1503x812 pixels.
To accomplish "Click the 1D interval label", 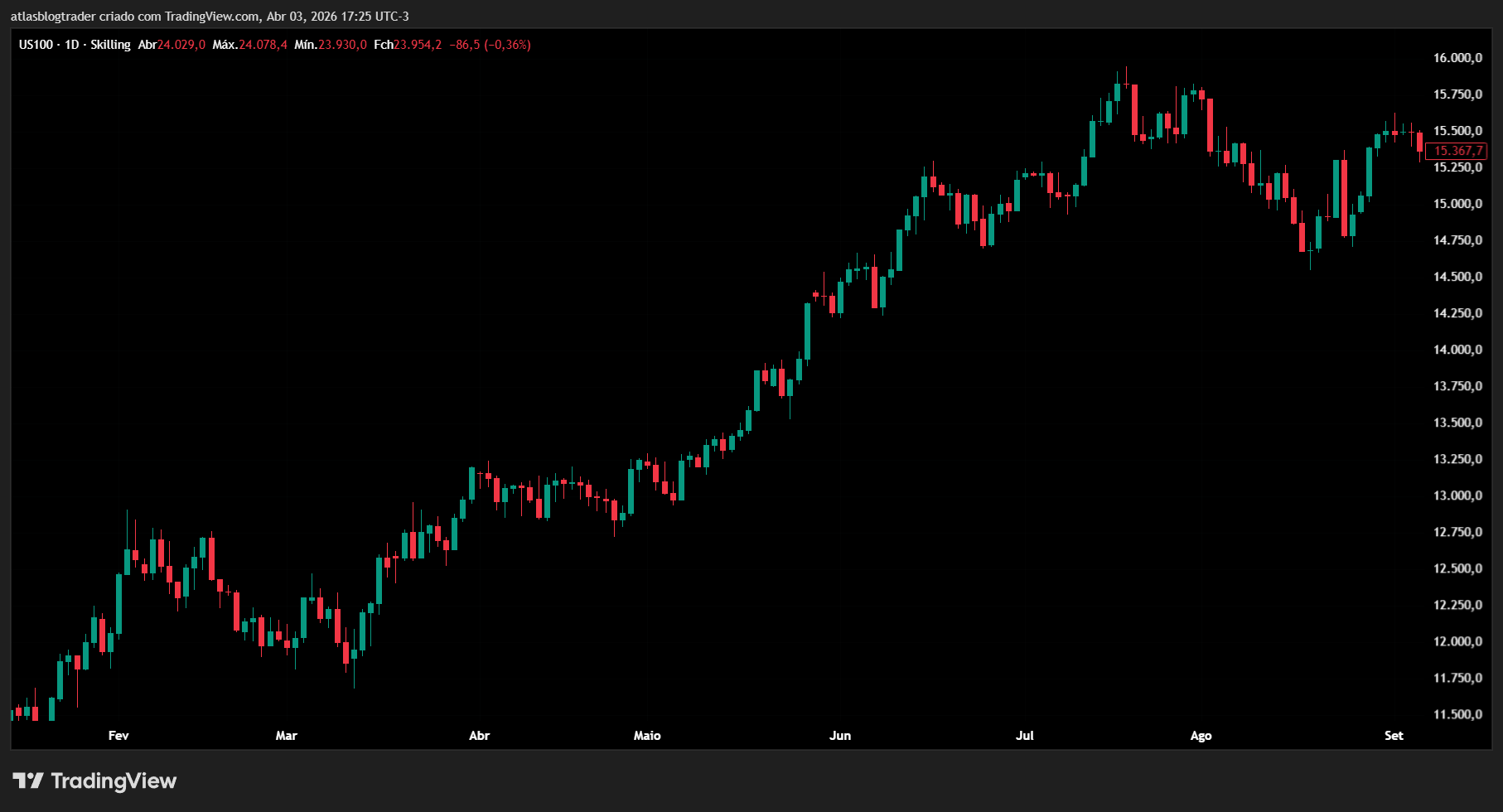I will [x=72, y=45].
